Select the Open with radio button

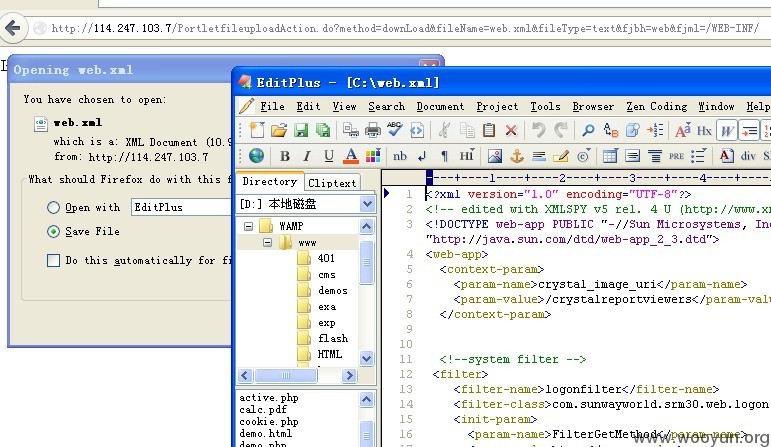tap(54, 208)
